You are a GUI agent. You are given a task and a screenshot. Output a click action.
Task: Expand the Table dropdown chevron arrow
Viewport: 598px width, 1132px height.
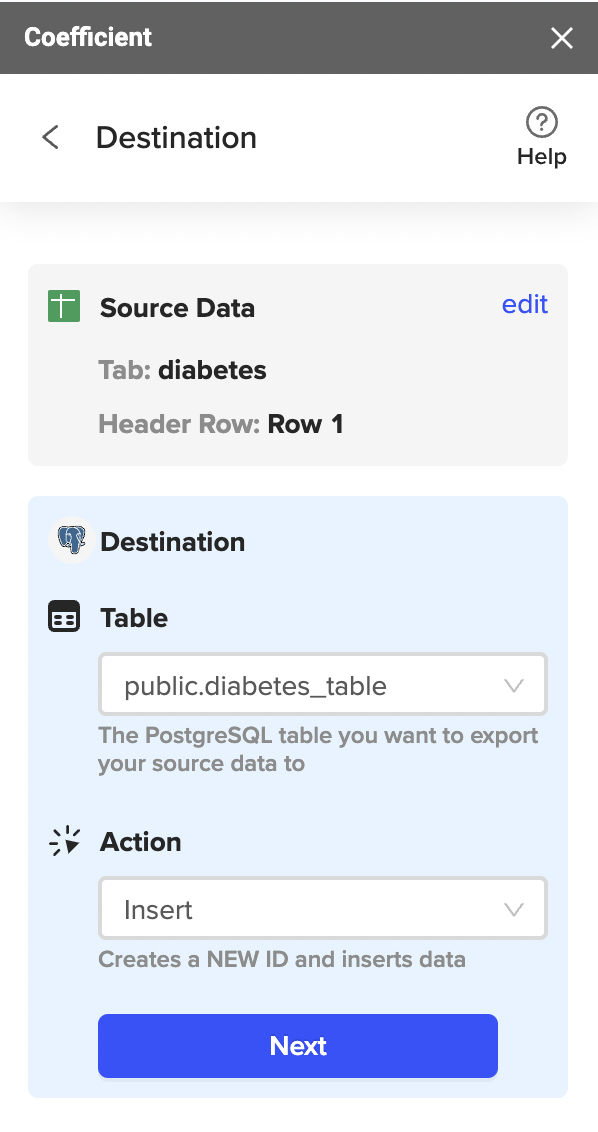pos(514,685)
